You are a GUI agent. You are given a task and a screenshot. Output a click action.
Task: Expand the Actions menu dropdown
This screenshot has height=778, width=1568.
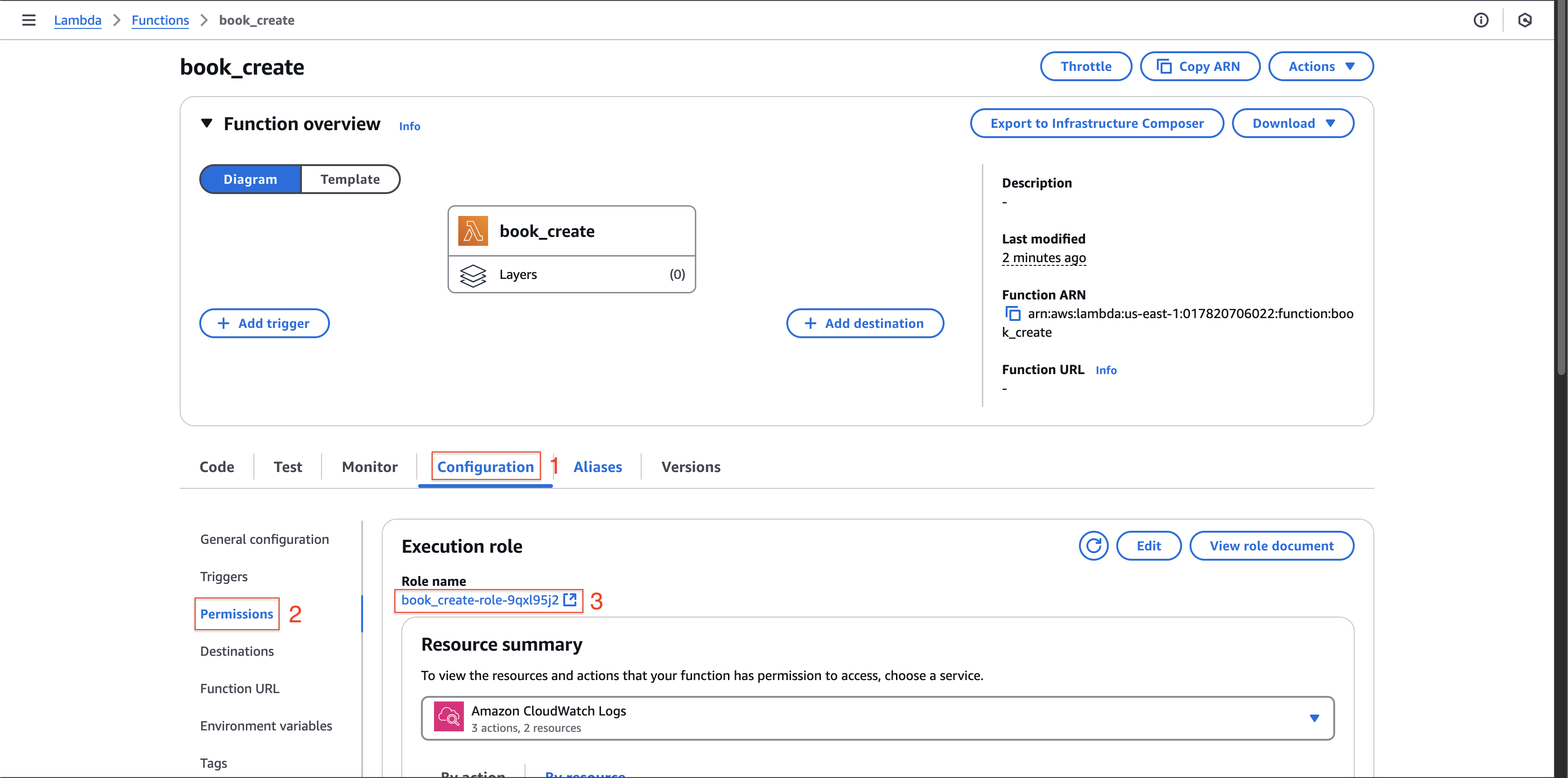(x=1321, y=66)
